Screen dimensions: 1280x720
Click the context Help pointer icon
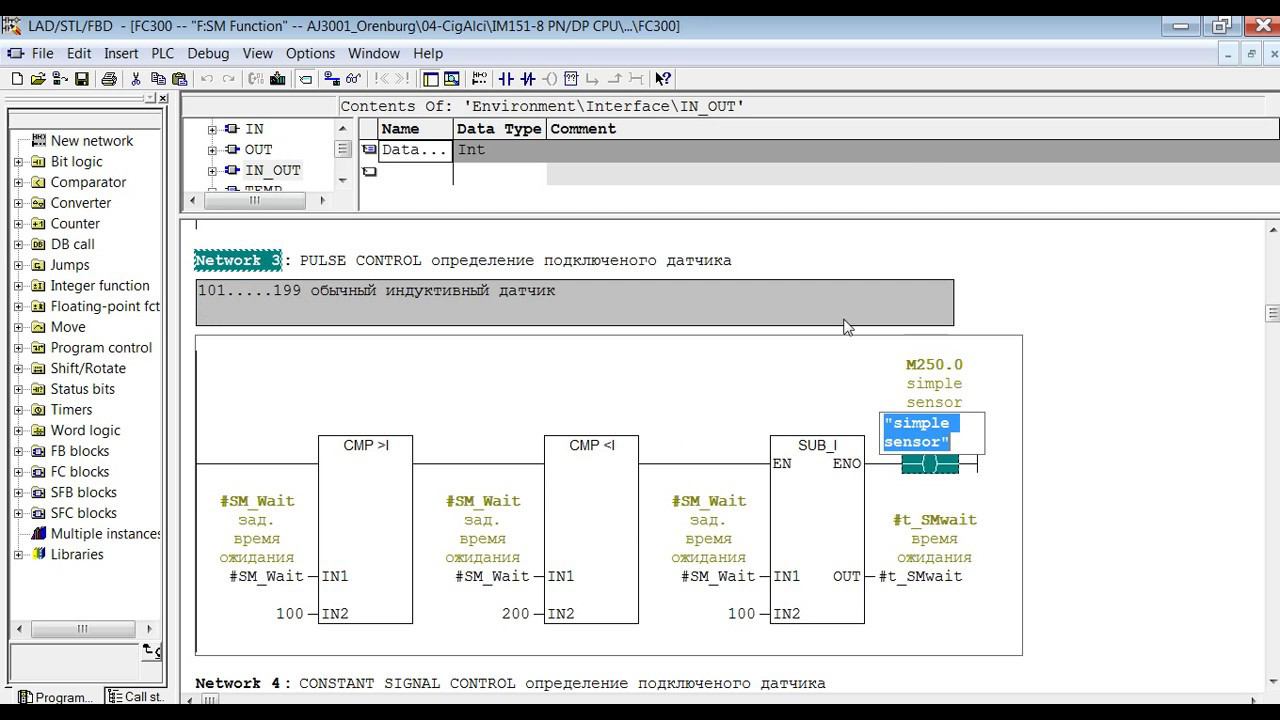(663, 79)
